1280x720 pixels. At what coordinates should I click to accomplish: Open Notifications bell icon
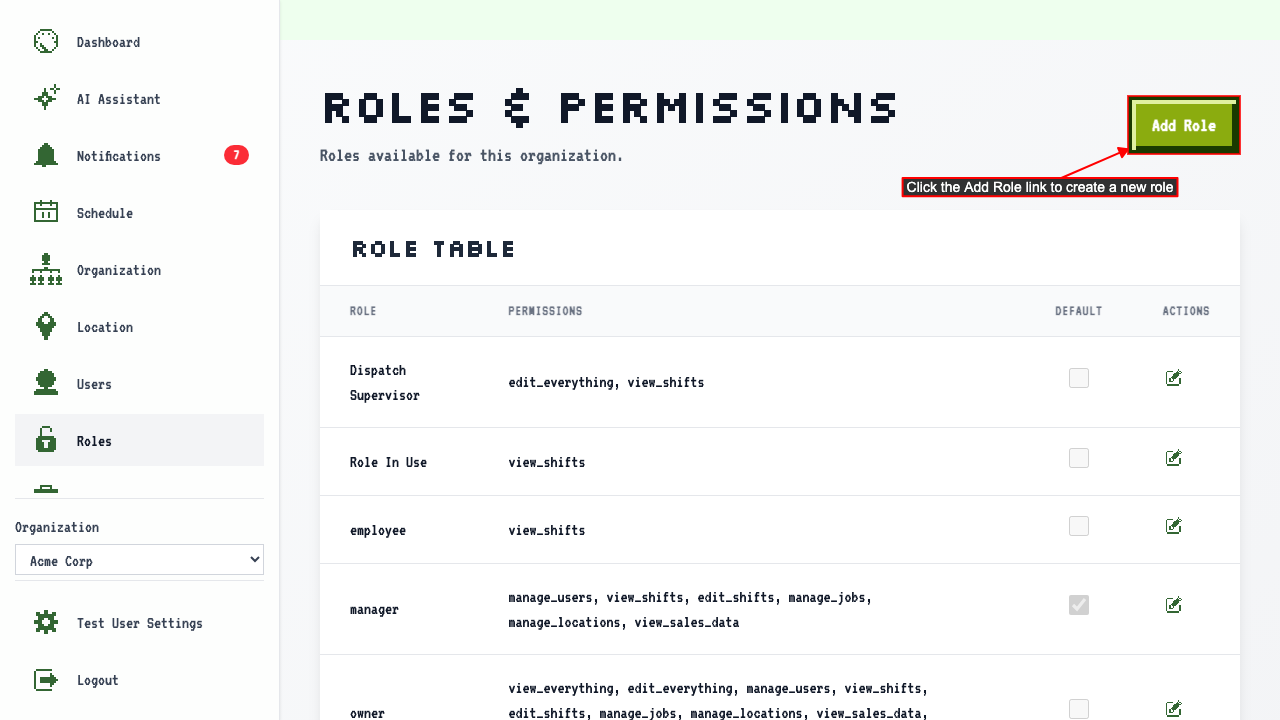point(46,156)
